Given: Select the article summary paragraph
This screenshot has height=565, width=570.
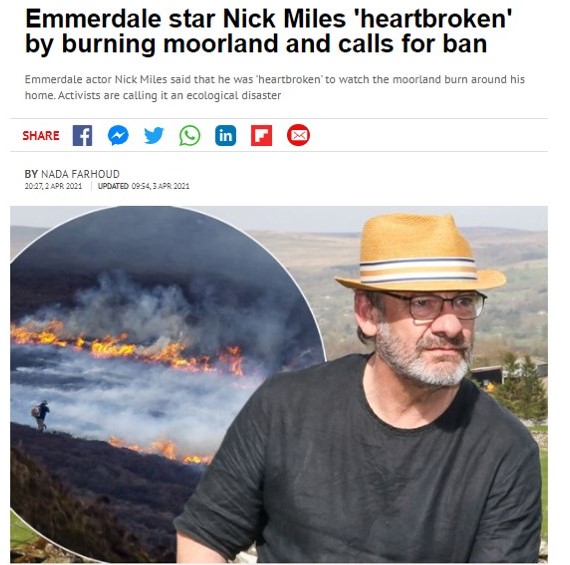Looking at the screenshot, I should click(x=274, y=87).
